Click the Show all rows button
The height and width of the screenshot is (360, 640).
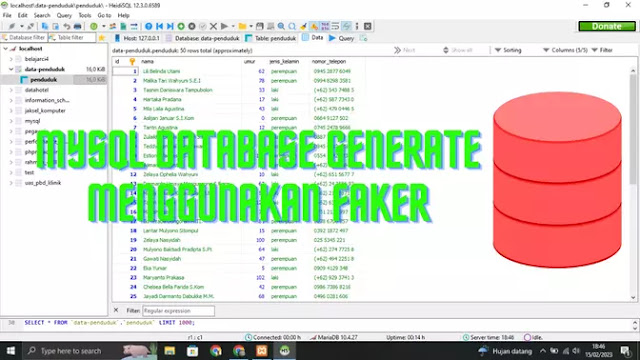(x=458, y=50)
